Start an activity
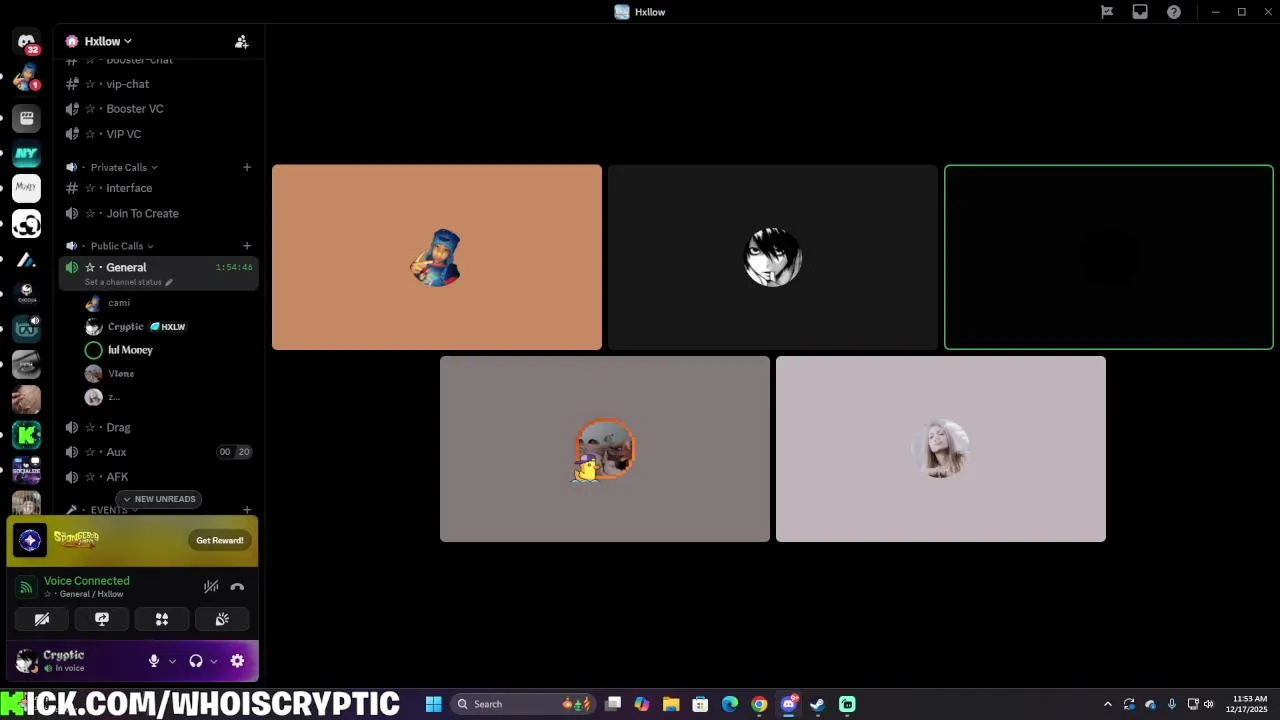The width and height of the screenshot is (1280, 720). (161, 619)
